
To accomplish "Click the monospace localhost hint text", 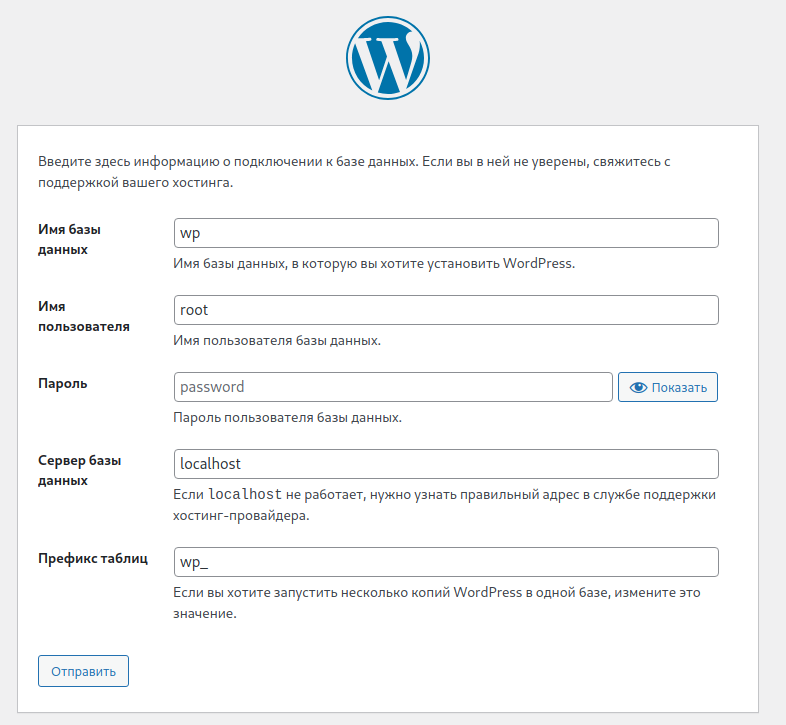I will 245,494.
